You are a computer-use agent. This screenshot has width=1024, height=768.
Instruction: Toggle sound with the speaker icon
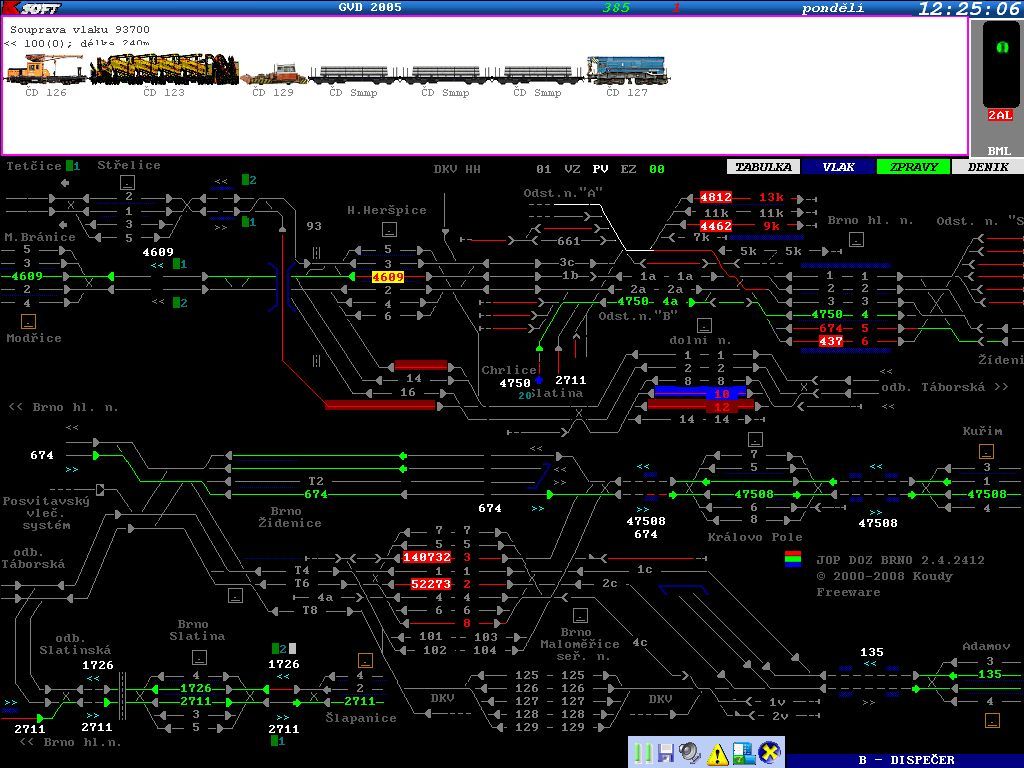coord(689,753)
